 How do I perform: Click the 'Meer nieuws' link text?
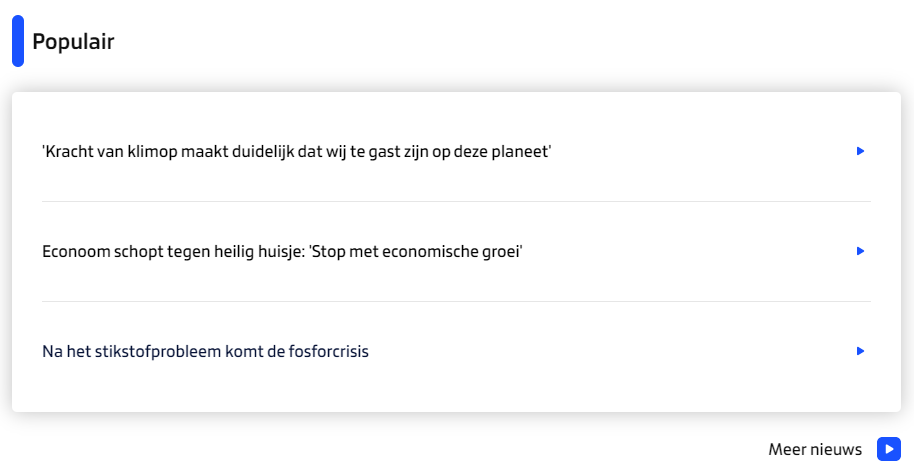pyautogui.click(x=815, y=450)
